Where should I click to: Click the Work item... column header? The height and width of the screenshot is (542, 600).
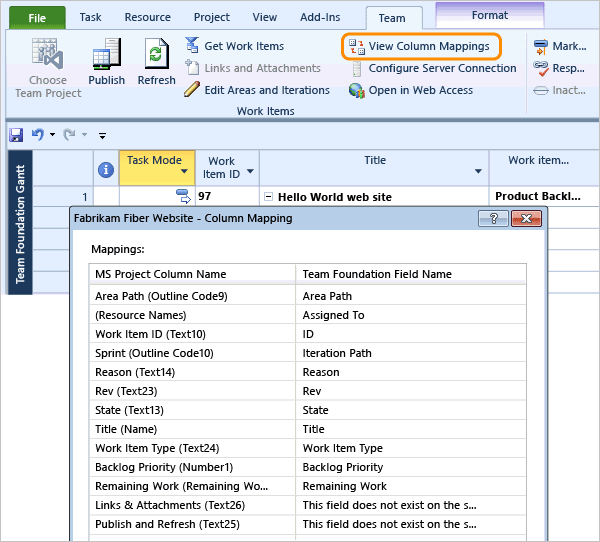[x=544, y=168]
